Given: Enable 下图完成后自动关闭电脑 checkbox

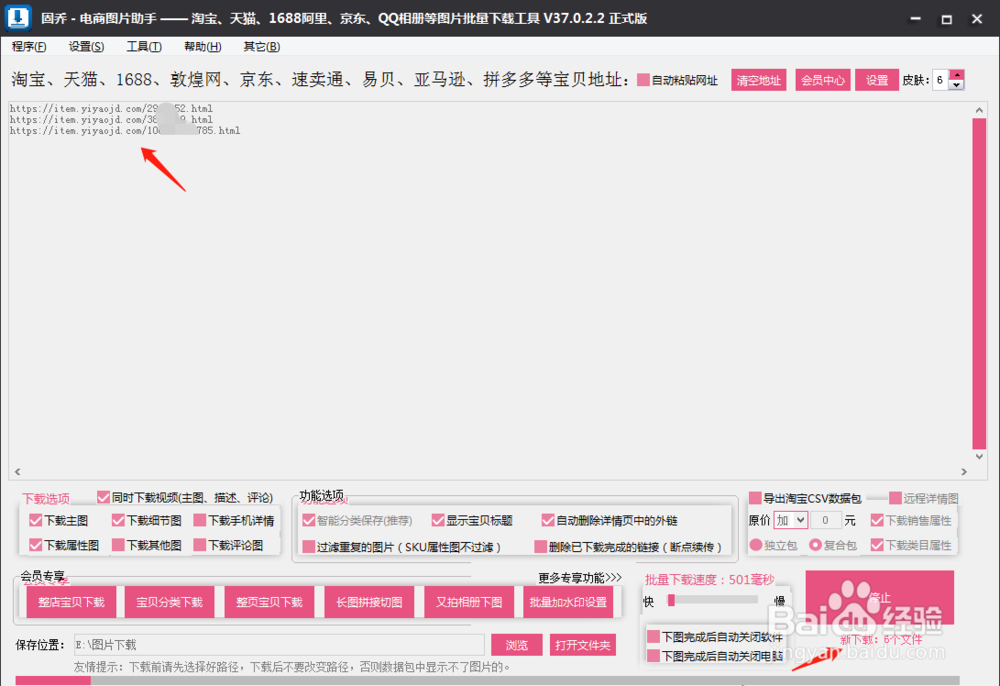Looking at the screenshot, I should coord(653,655).
